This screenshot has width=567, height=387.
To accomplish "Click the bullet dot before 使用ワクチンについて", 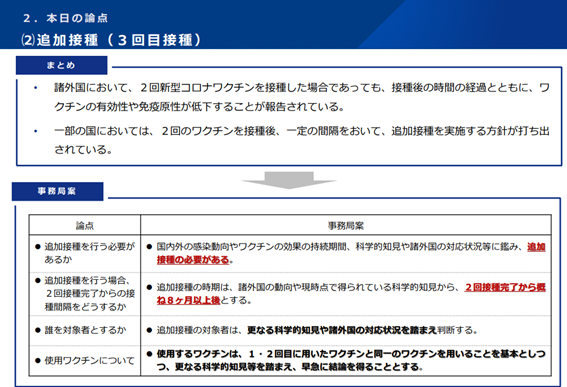I will pos(38,361).
